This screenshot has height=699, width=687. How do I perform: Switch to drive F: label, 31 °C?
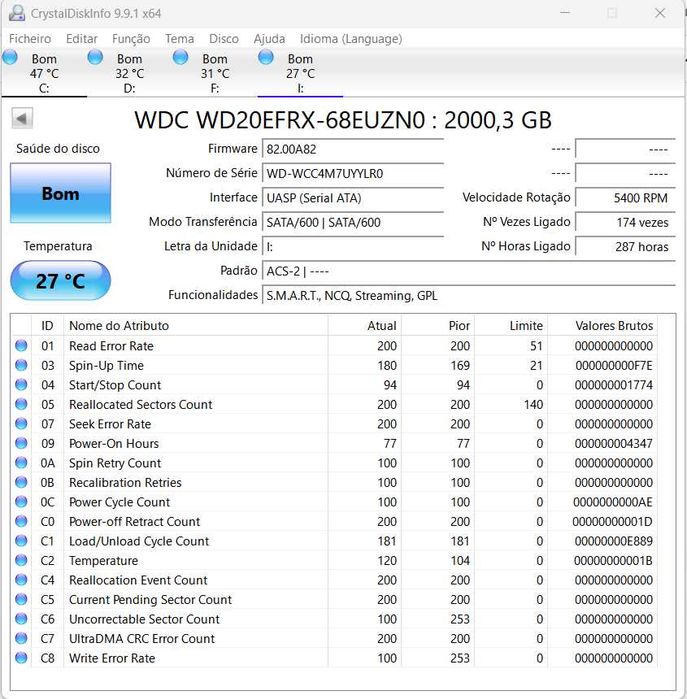point(215,74)
